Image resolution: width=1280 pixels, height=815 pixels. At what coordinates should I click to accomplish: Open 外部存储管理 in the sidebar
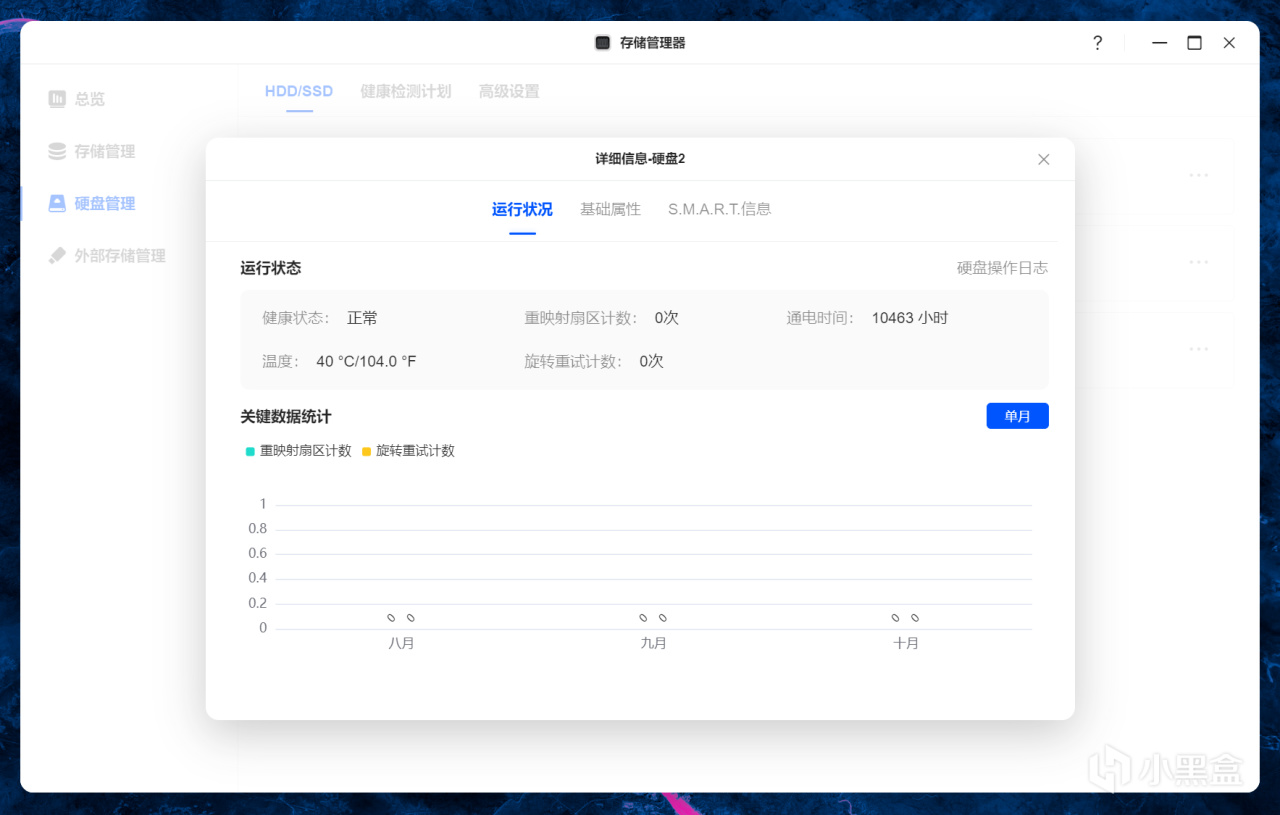pyautogui.click(x=120, y=255)
